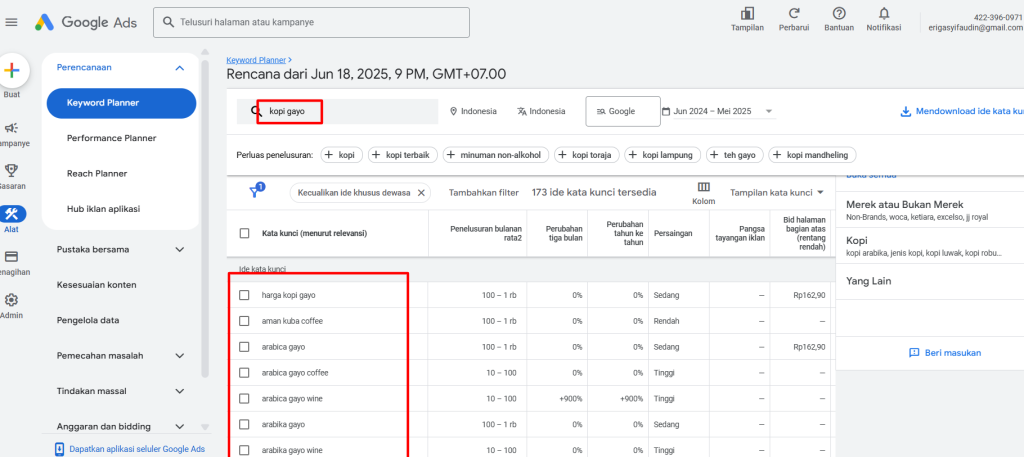This screenshot has height=457, width=1024.
Task: Add 'kopi' to broaden search
Action: 340,155
